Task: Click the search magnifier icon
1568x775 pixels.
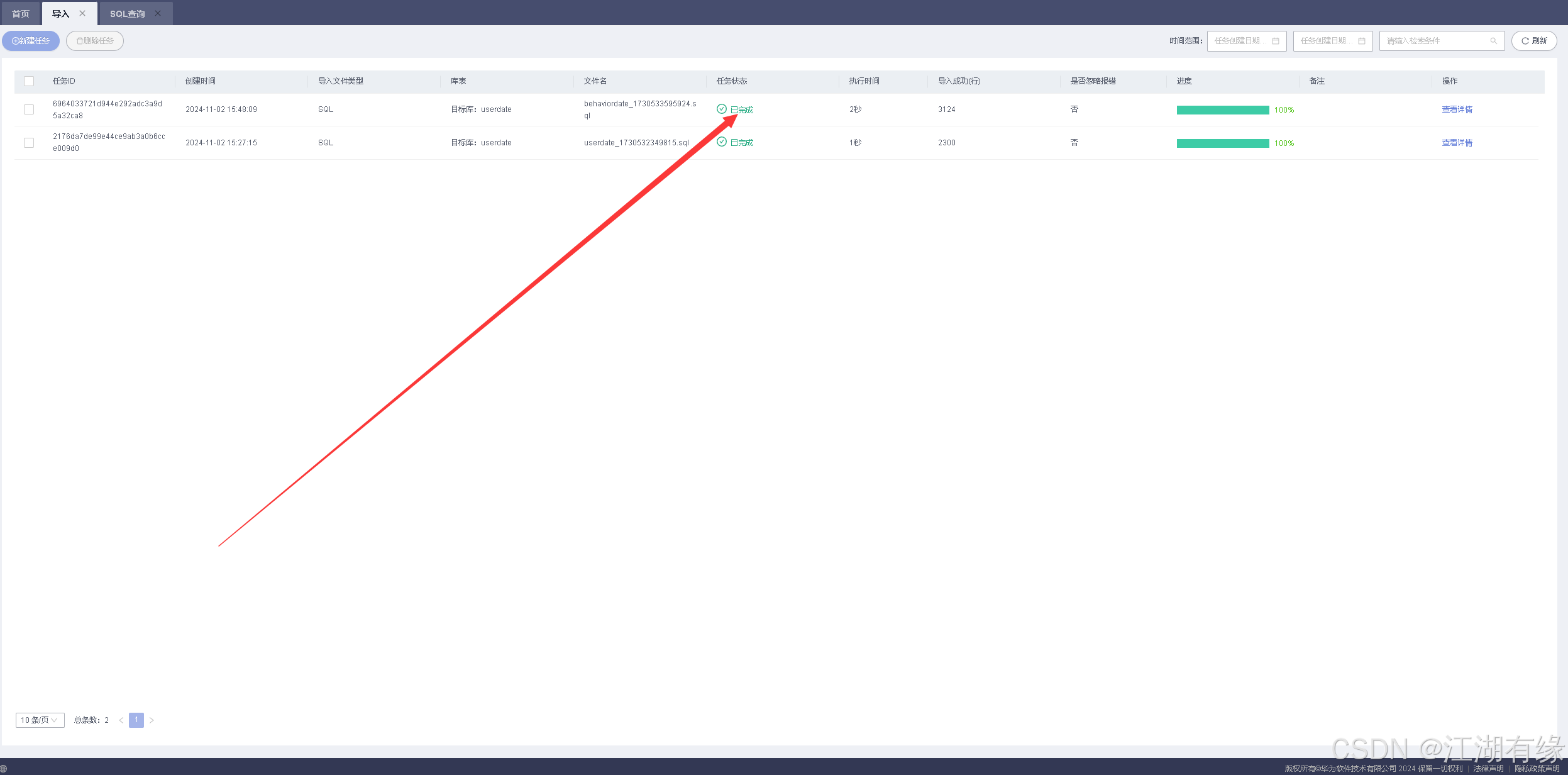Action: (1493, 41)
